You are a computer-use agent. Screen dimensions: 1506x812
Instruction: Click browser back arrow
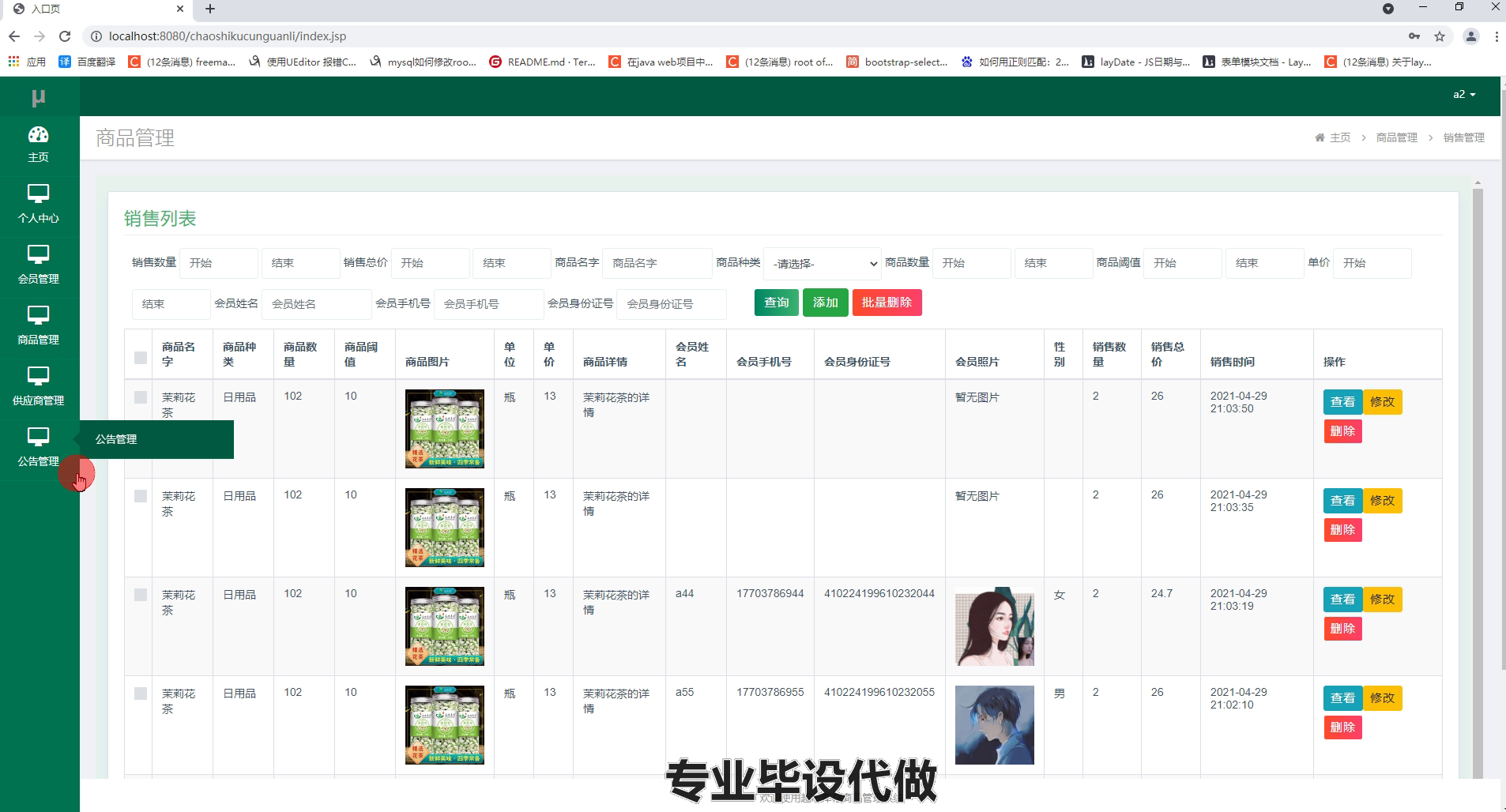tap(14, 36)
